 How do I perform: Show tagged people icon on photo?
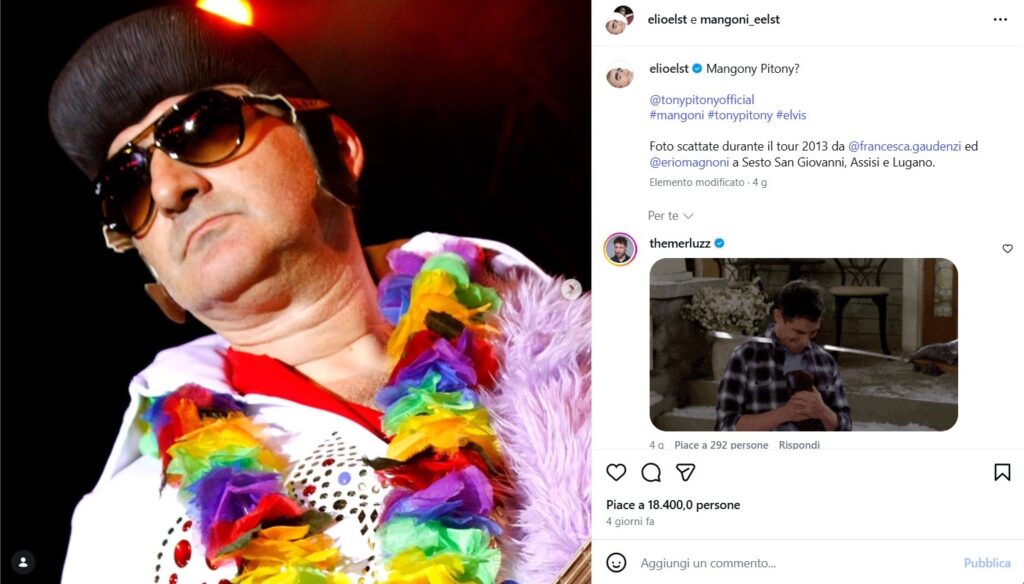pos(23,562)
